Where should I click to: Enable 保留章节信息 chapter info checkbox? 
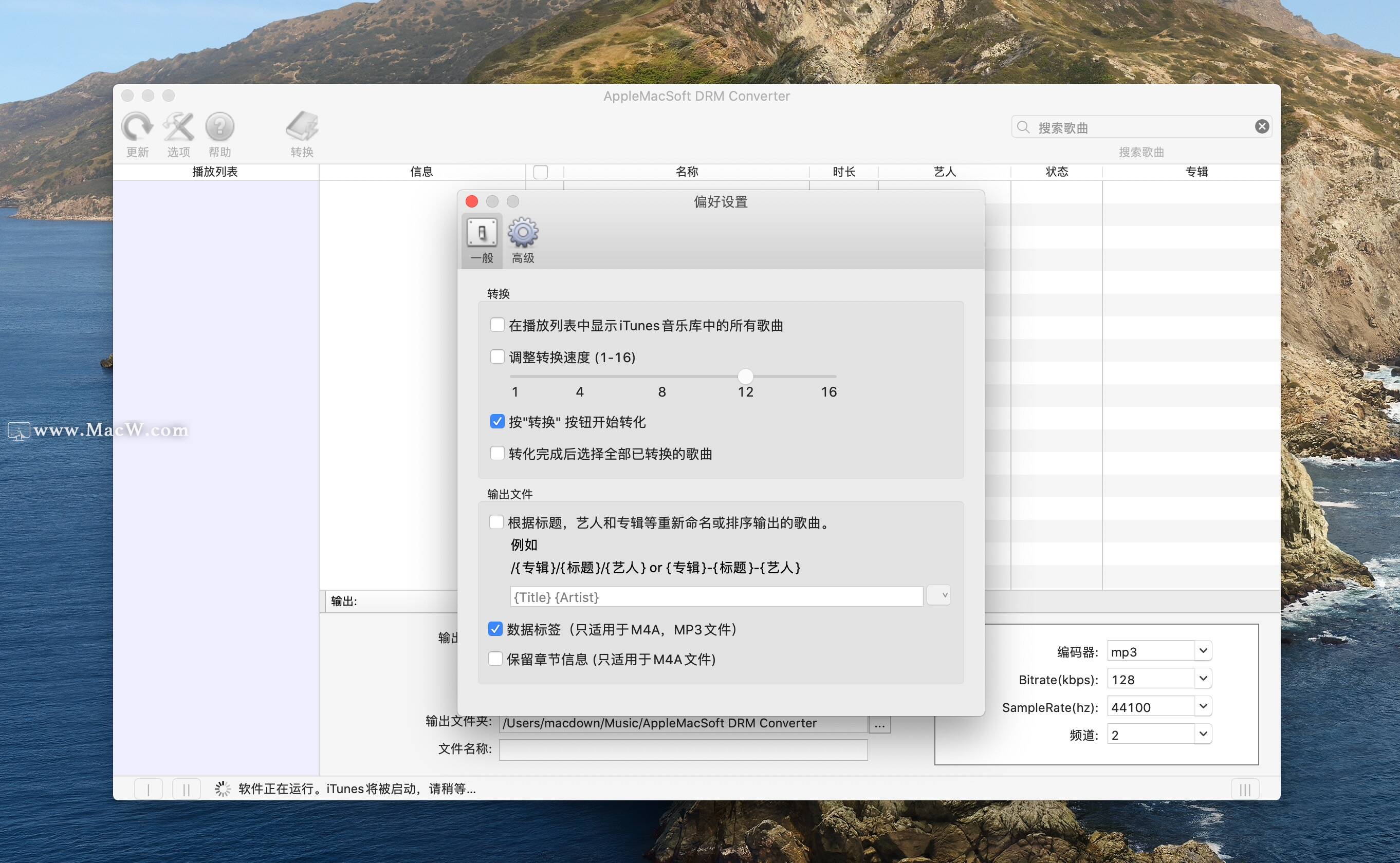[495, 659]
